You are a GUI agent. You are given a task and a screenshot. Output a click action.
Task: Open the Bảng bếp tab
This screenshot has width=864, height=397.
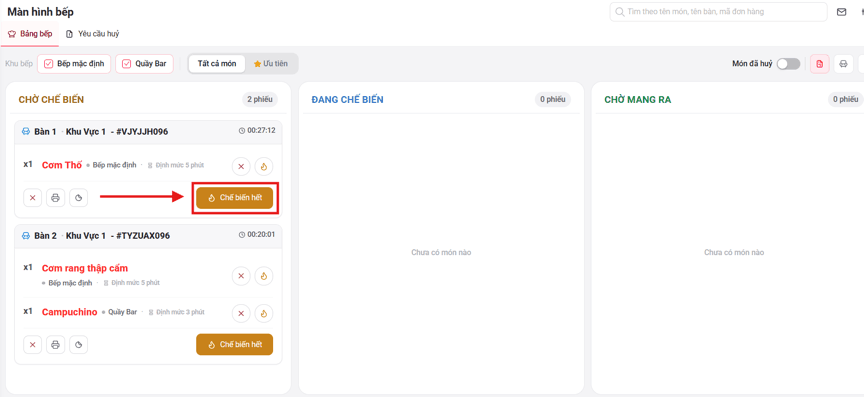click(x=30, y=34)
